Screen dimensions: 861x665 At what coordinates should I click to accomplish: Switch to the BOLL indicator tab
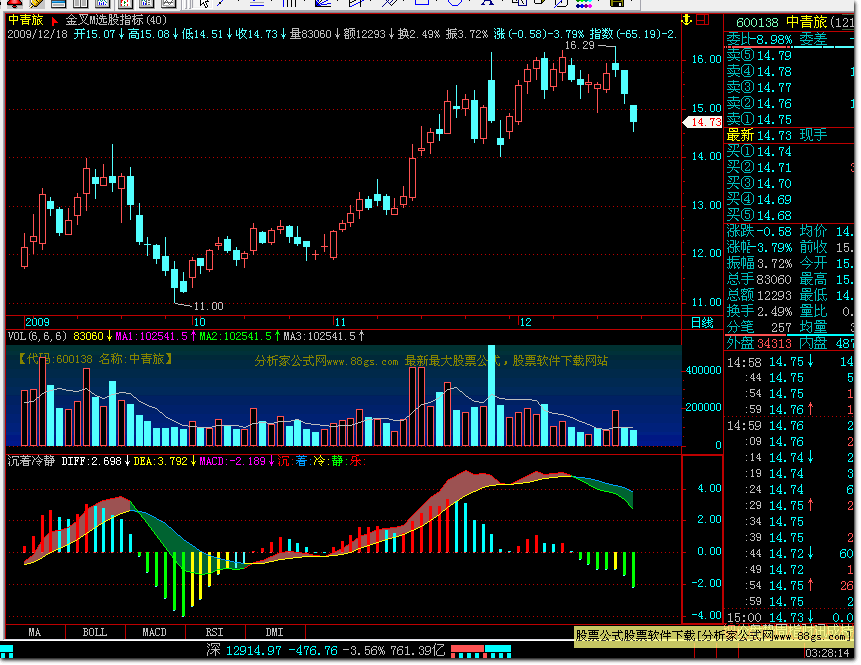(95, 632)
